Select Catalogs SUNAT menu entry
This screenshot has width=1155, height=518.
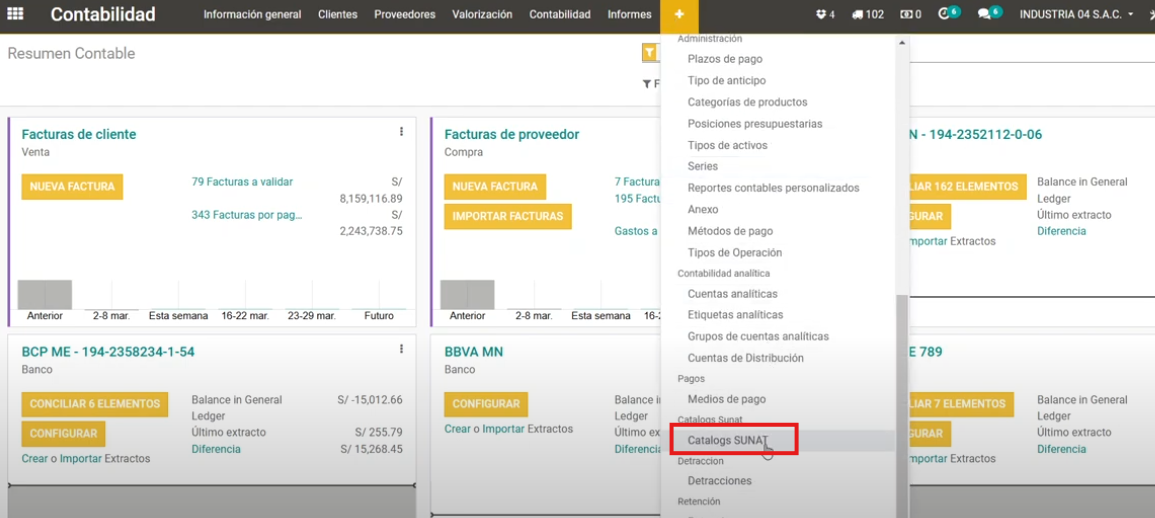coord(727,441)
